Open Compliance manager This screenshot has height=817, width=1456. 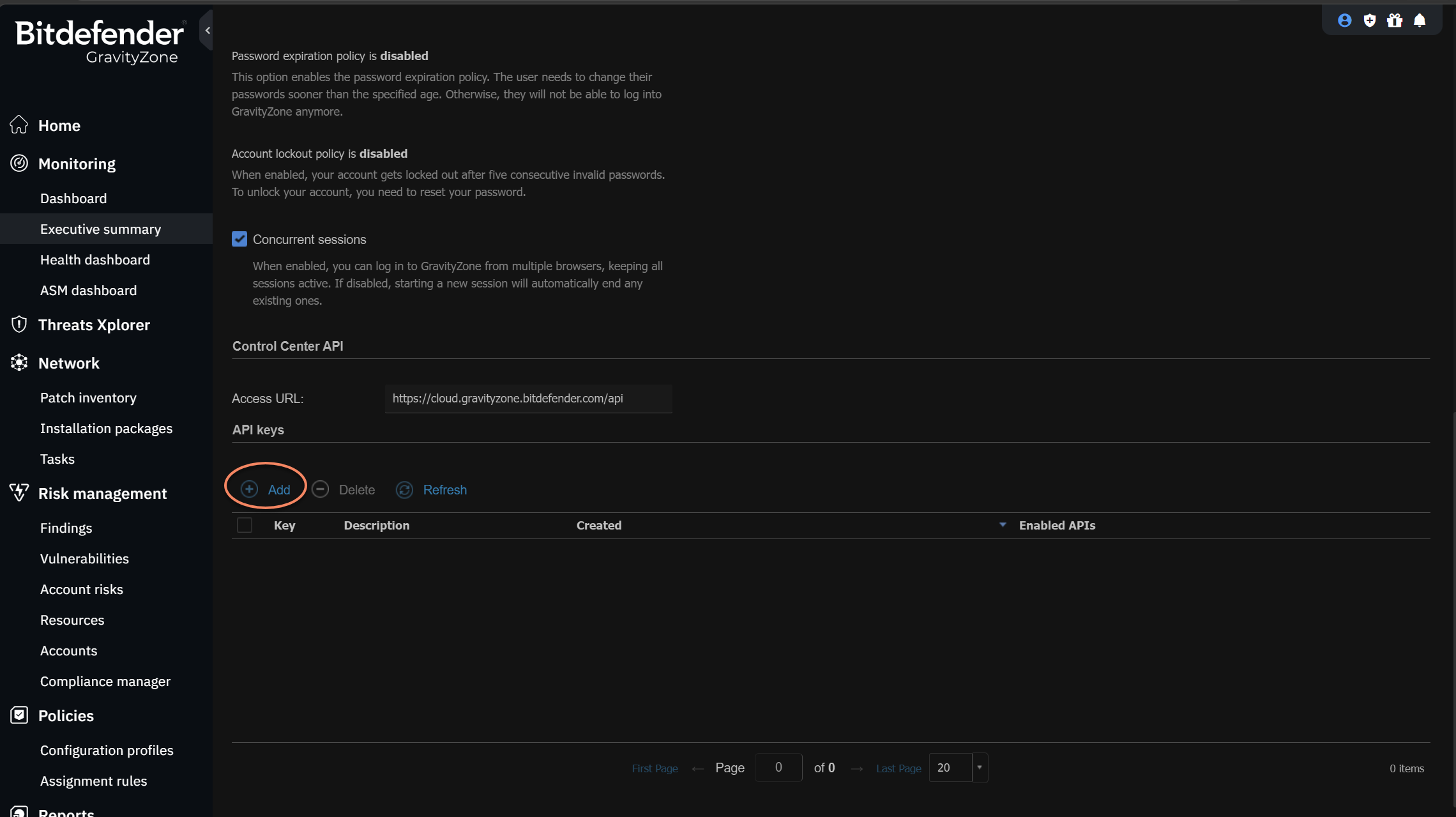[105, 681]
